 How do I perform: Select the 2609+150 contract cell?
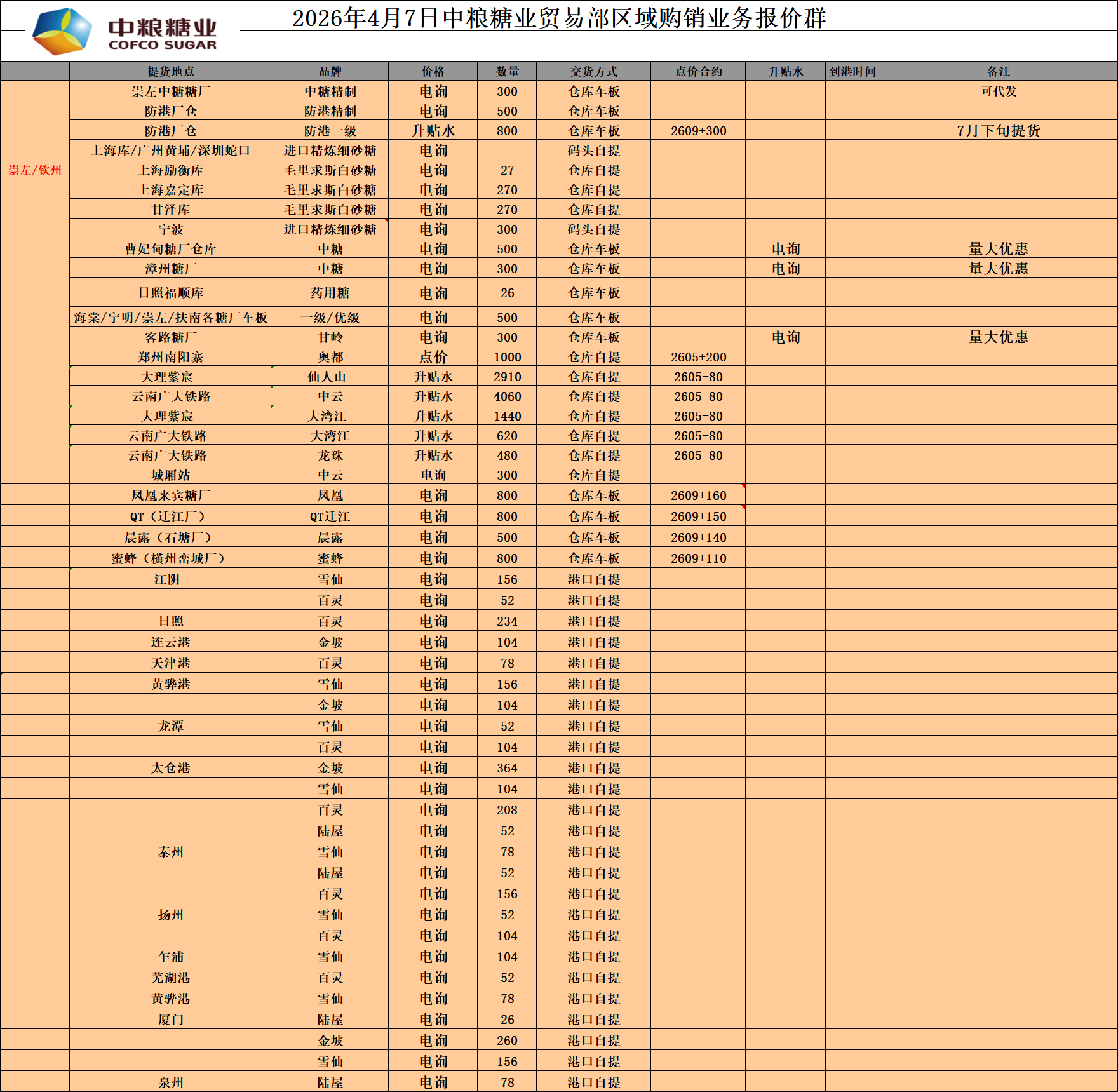(698, 516)
